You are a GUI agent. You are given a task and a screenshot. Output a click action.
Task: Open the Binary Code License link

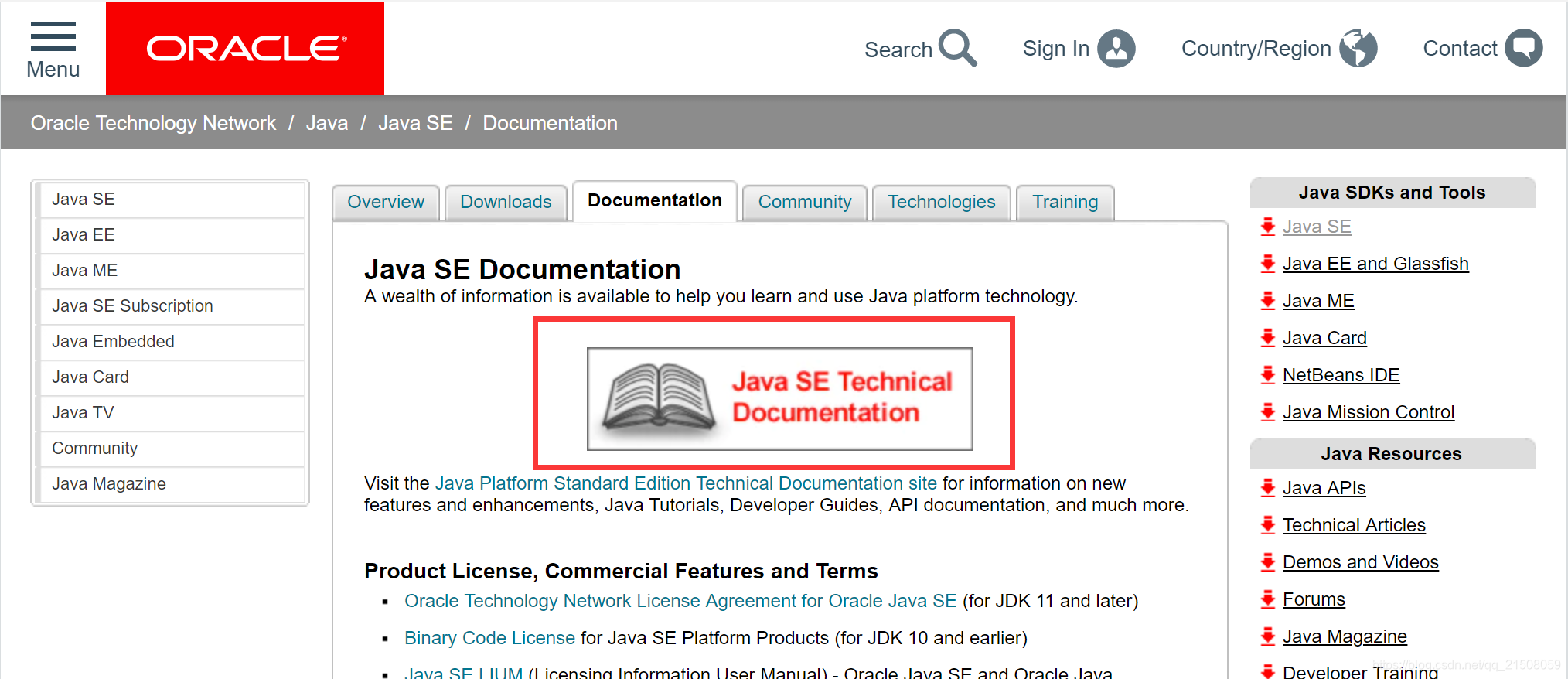489,638
